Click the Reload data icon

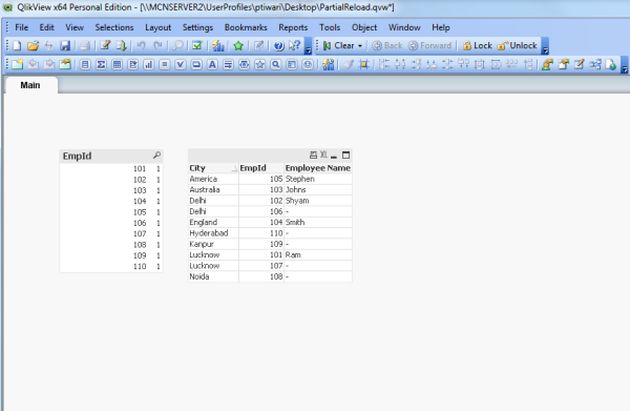coord(121,45)
